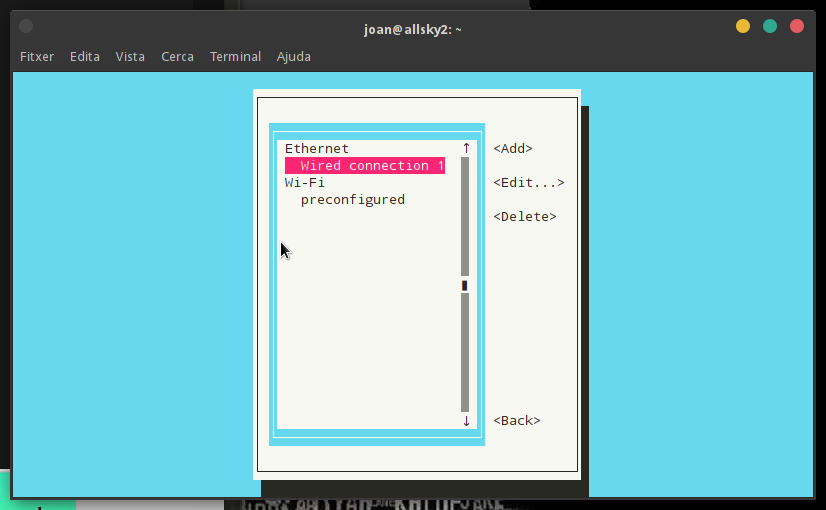The width and height of the screenshot is (826, 510).
Task: Click the scroll up arrow in list
Action: (x=466, y=149)
